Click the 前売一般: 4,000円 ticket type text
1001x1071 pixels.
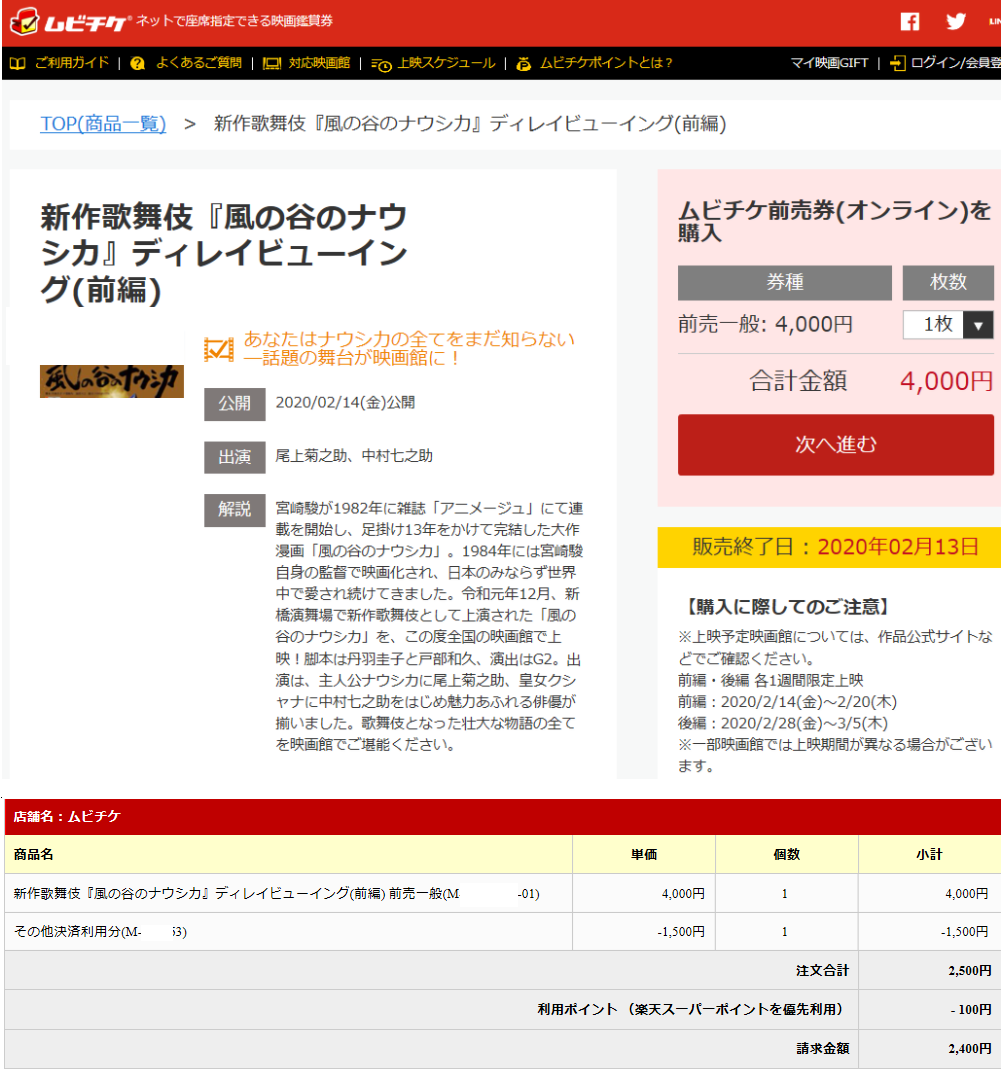click(x=765, y=324)
